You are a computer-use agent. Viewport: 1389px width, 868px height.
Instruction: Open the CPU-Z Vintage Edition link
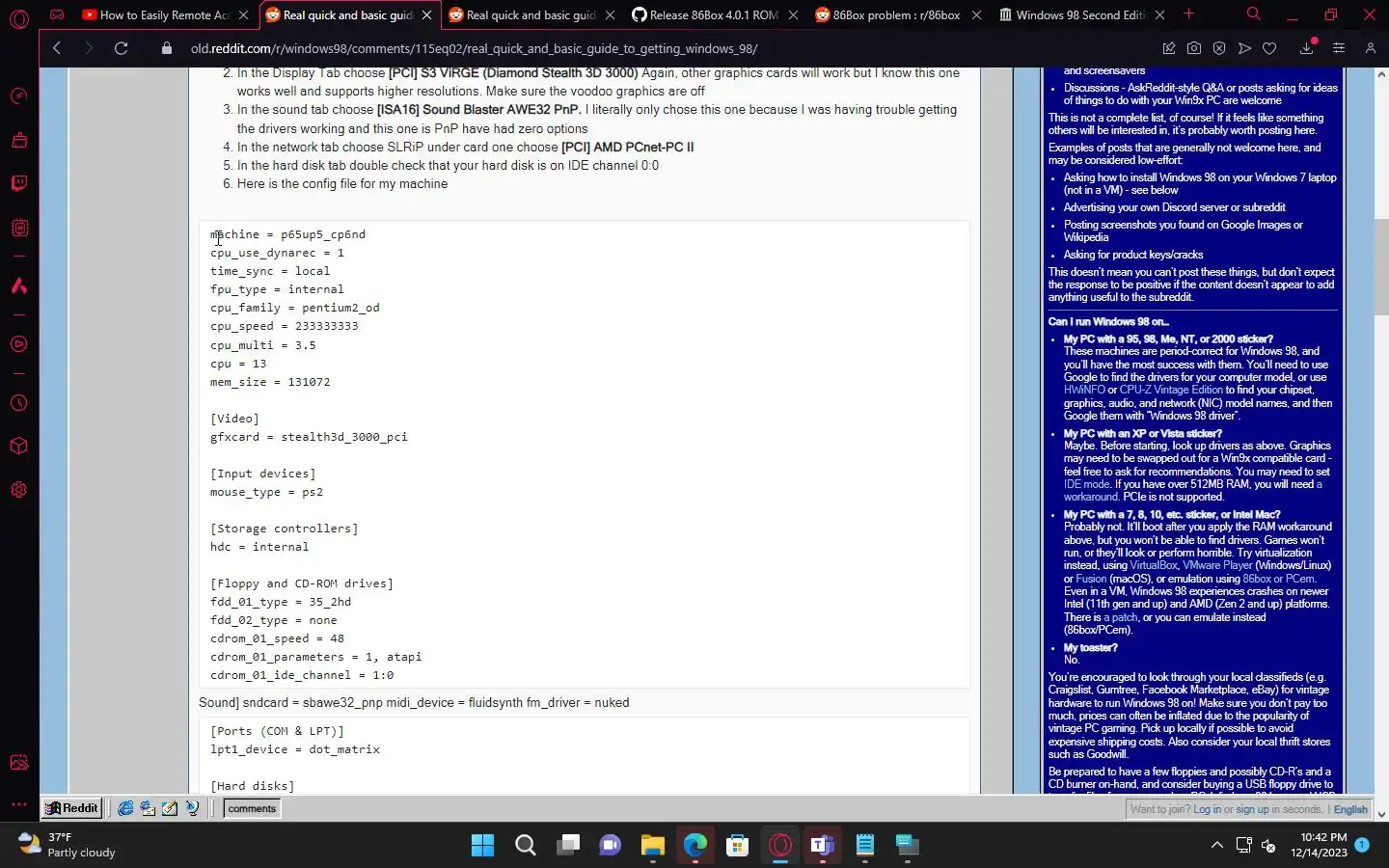[x=1171, y=390]
